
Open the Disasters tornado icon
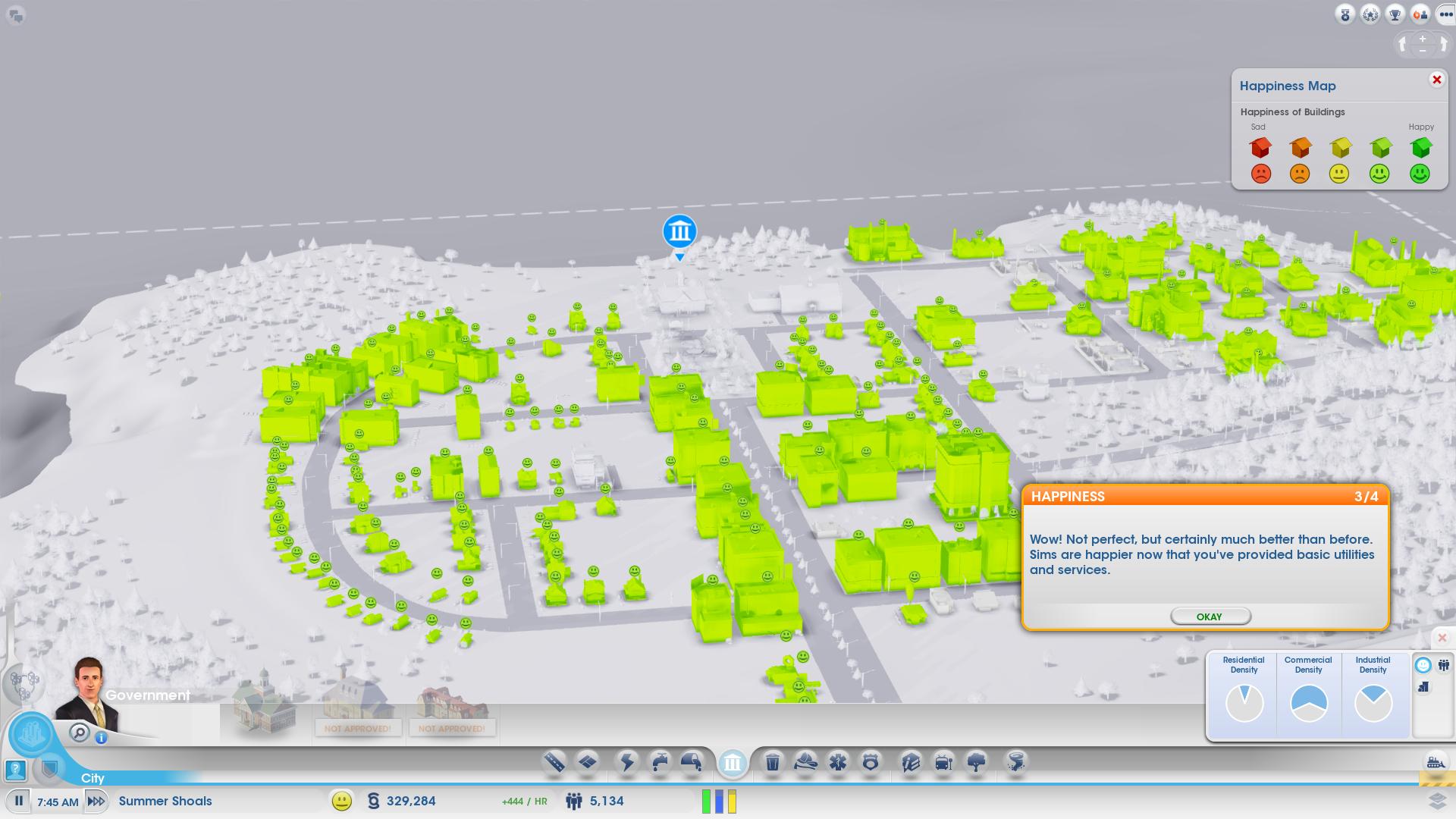tap(1015, 761)
